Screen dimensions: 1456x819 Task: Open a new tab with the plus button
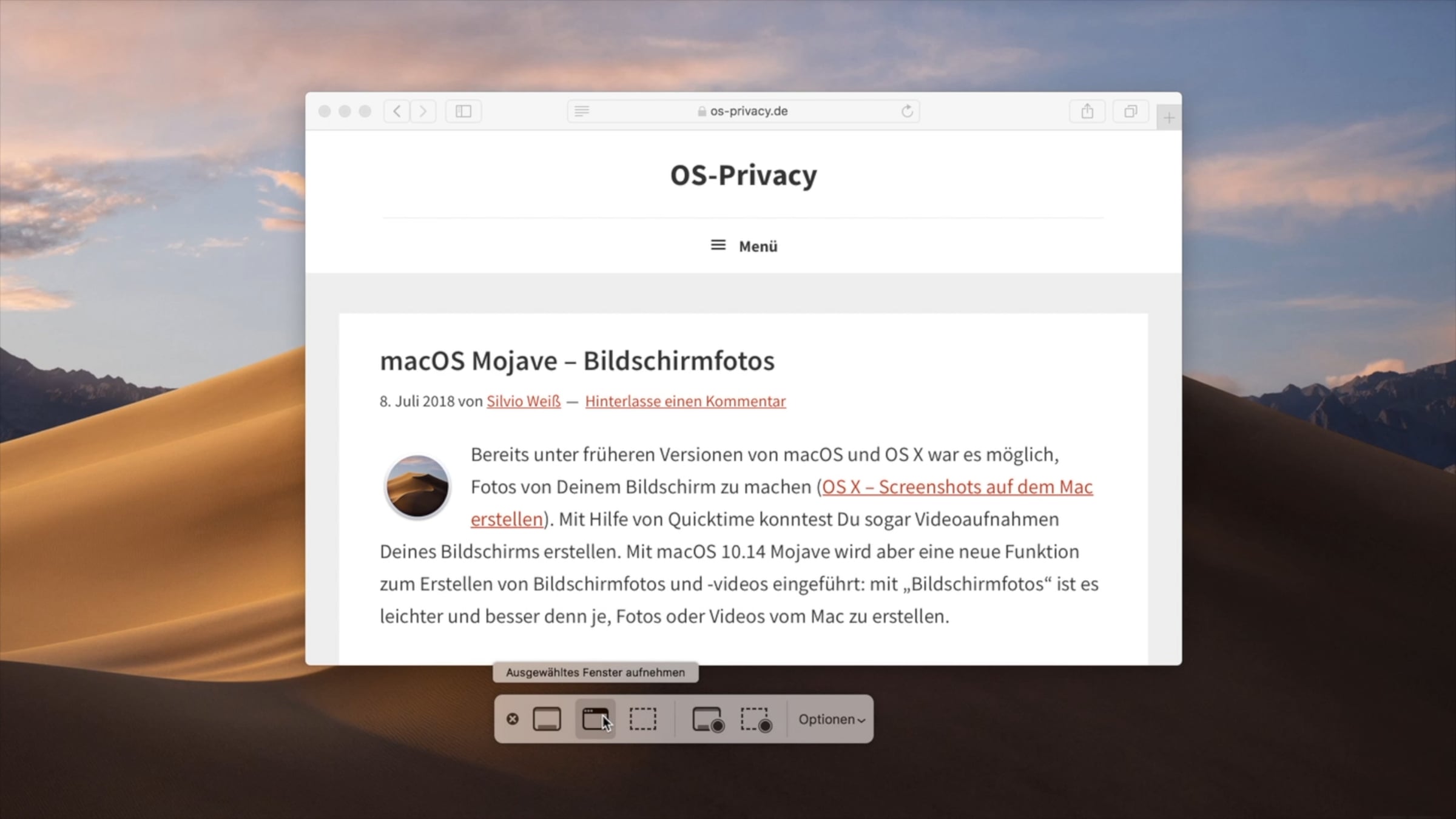1169,117
